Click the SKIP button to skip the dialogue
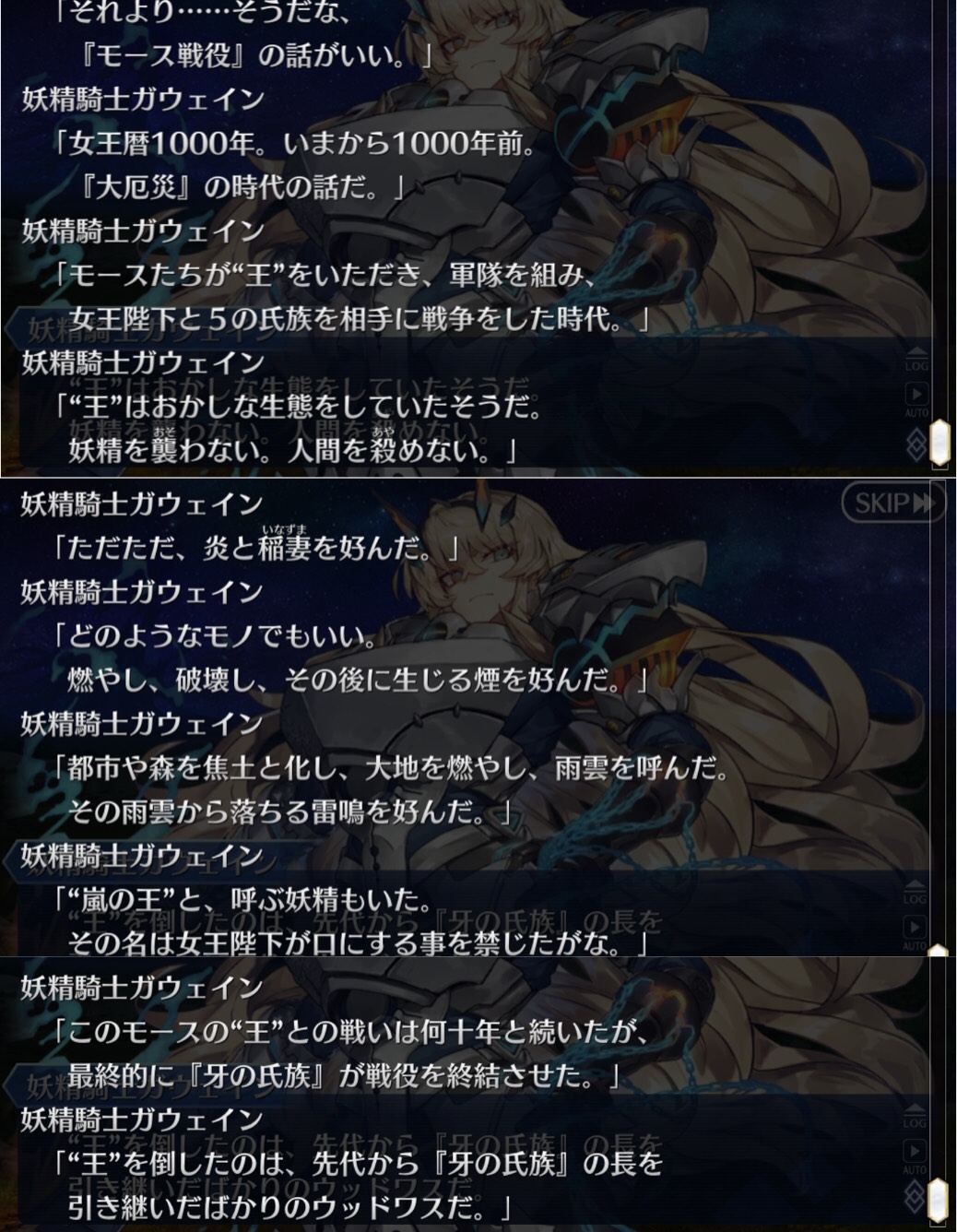This screenshot has width=957, height=1232. pos(893,503)
